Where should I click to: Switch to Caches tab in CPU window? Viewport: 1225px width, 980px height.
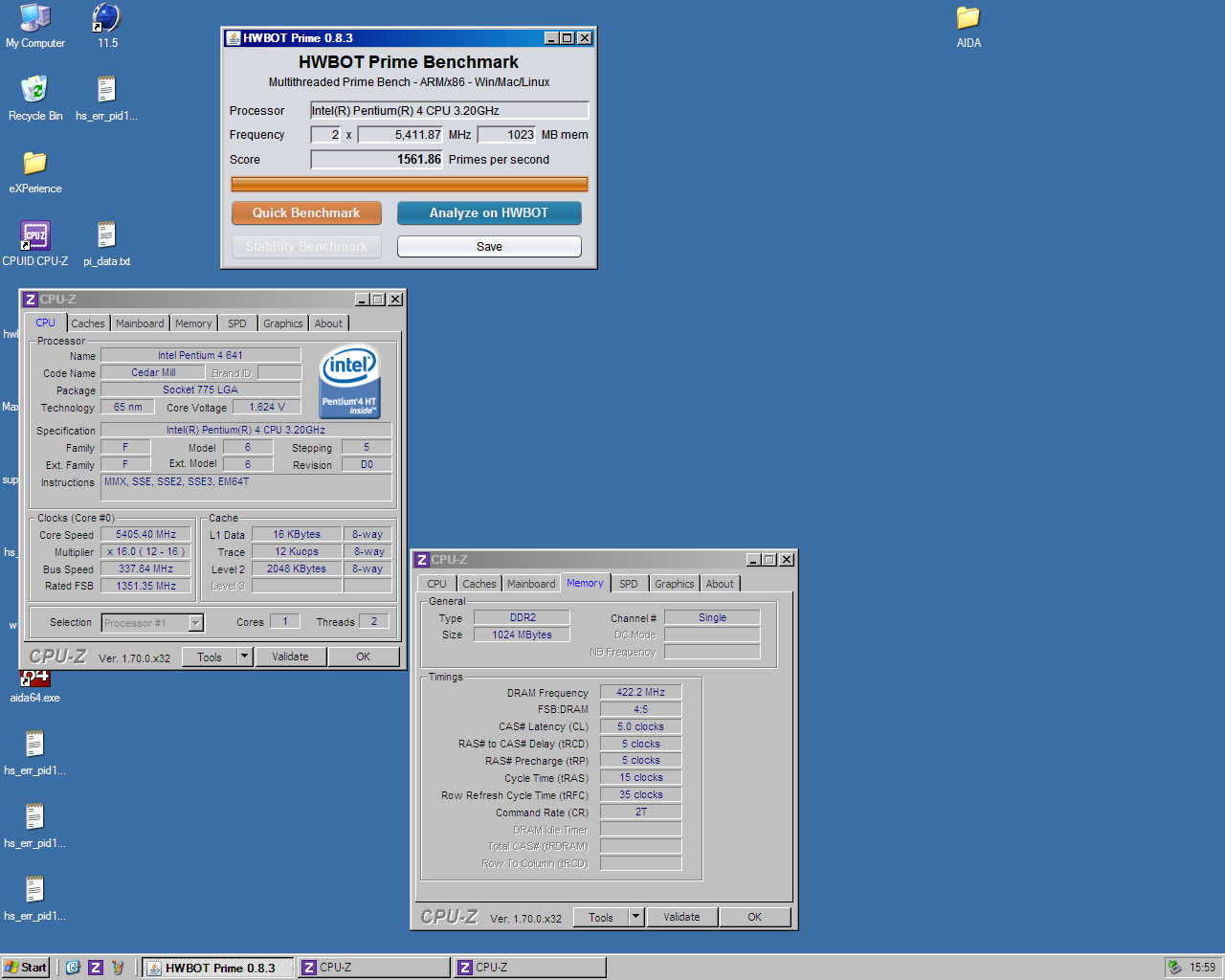click(88, 323)
